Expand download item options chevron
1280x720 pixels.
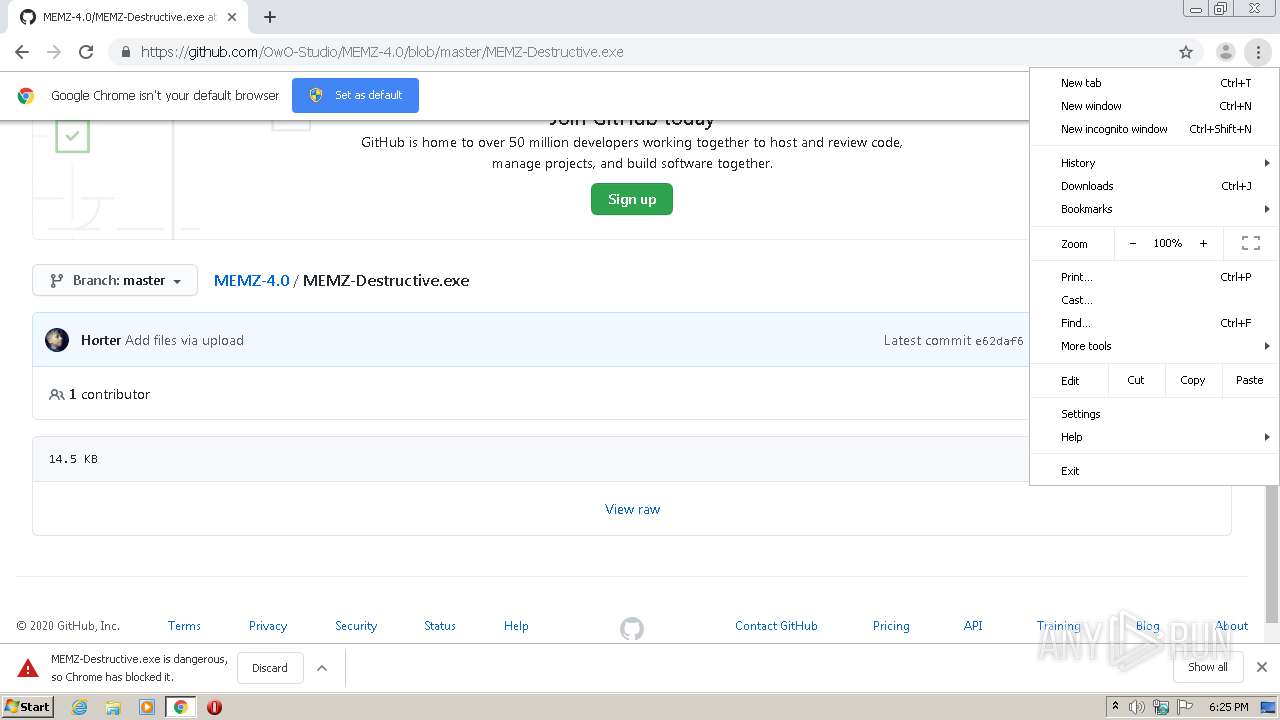click(x=322, y=668)
